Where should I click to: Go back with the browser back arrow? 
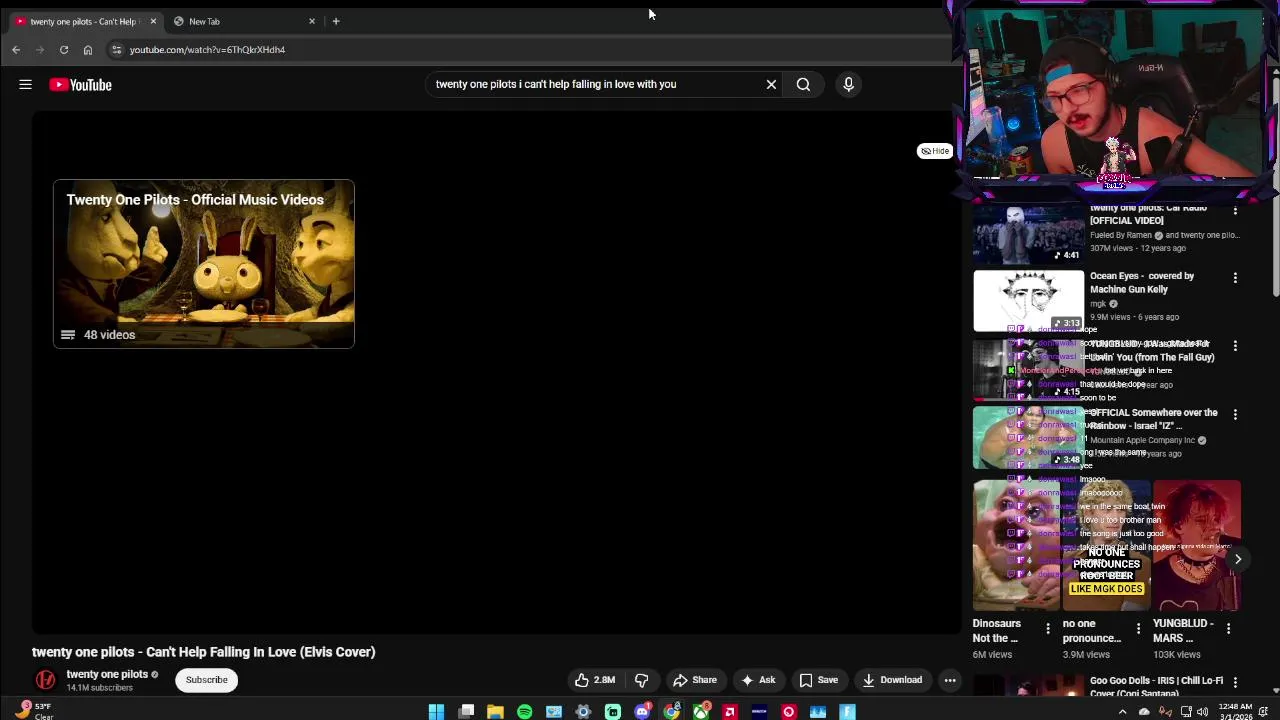pos(16,49)
